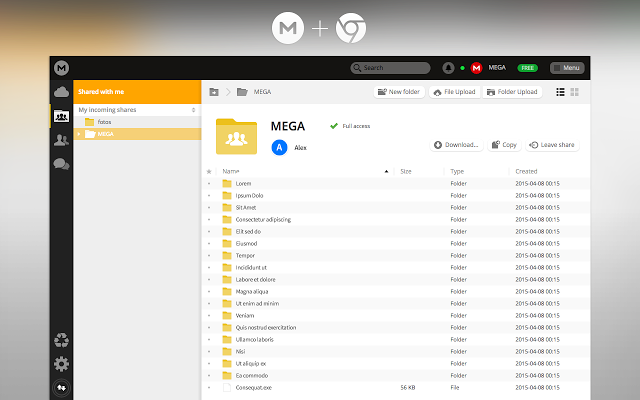Sort by the Size column header
The image size is (640, 400).
coord(406,171)
